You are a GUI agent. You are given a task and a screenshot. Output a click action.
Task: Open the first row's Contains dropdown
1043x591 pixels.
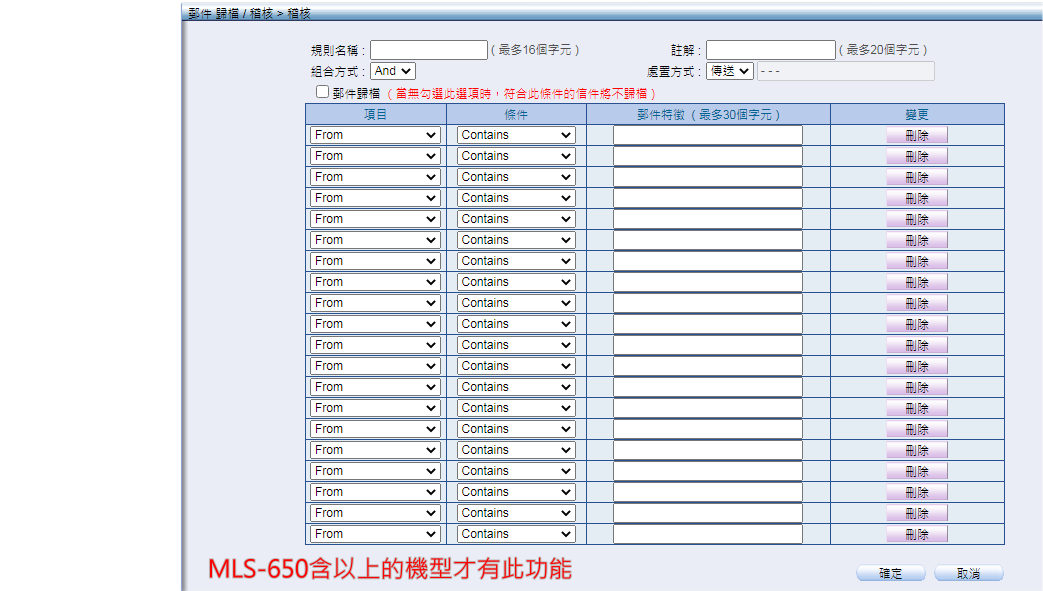tap(516, 135)
